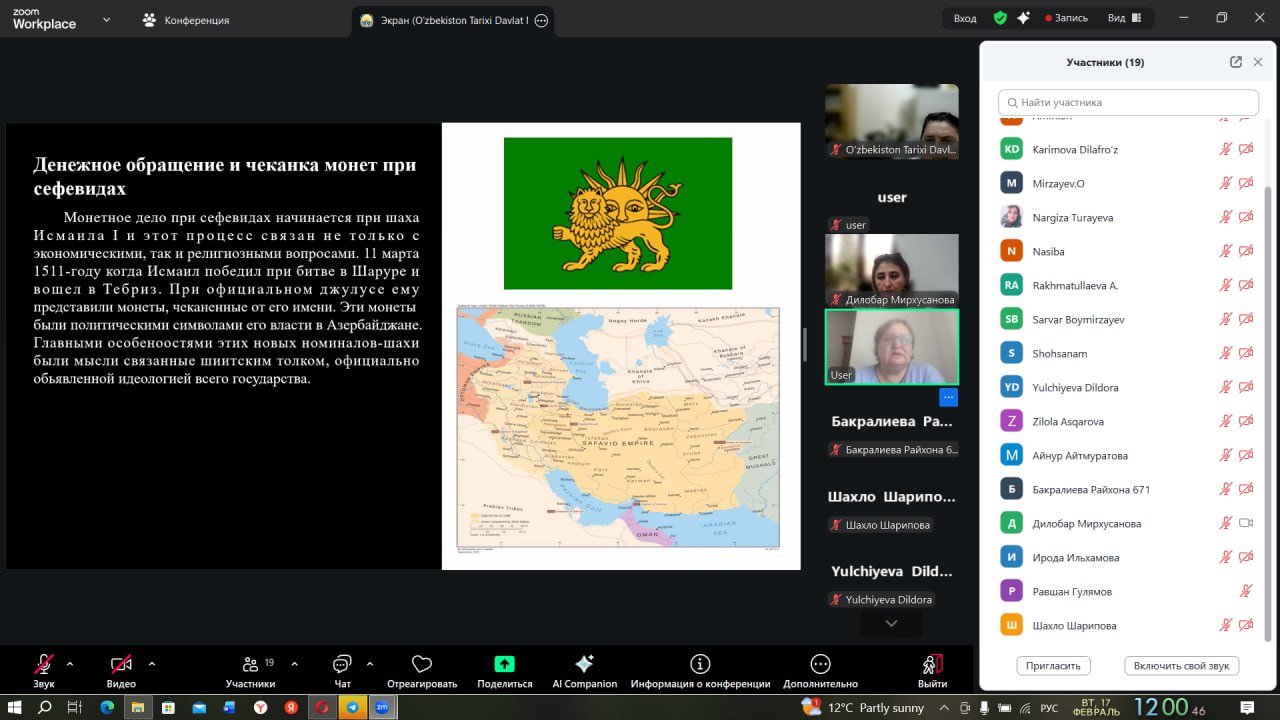
Task: Click the green encryption shield icon
Action: pos(1000,18)
